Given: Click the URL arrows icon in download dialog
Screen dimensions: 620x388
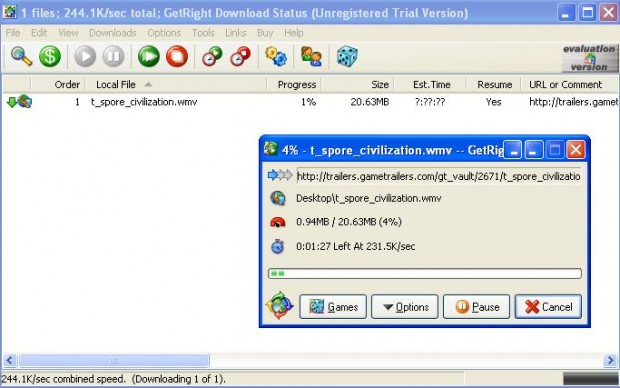Looking at the screenshot, I should pos(280,175).
